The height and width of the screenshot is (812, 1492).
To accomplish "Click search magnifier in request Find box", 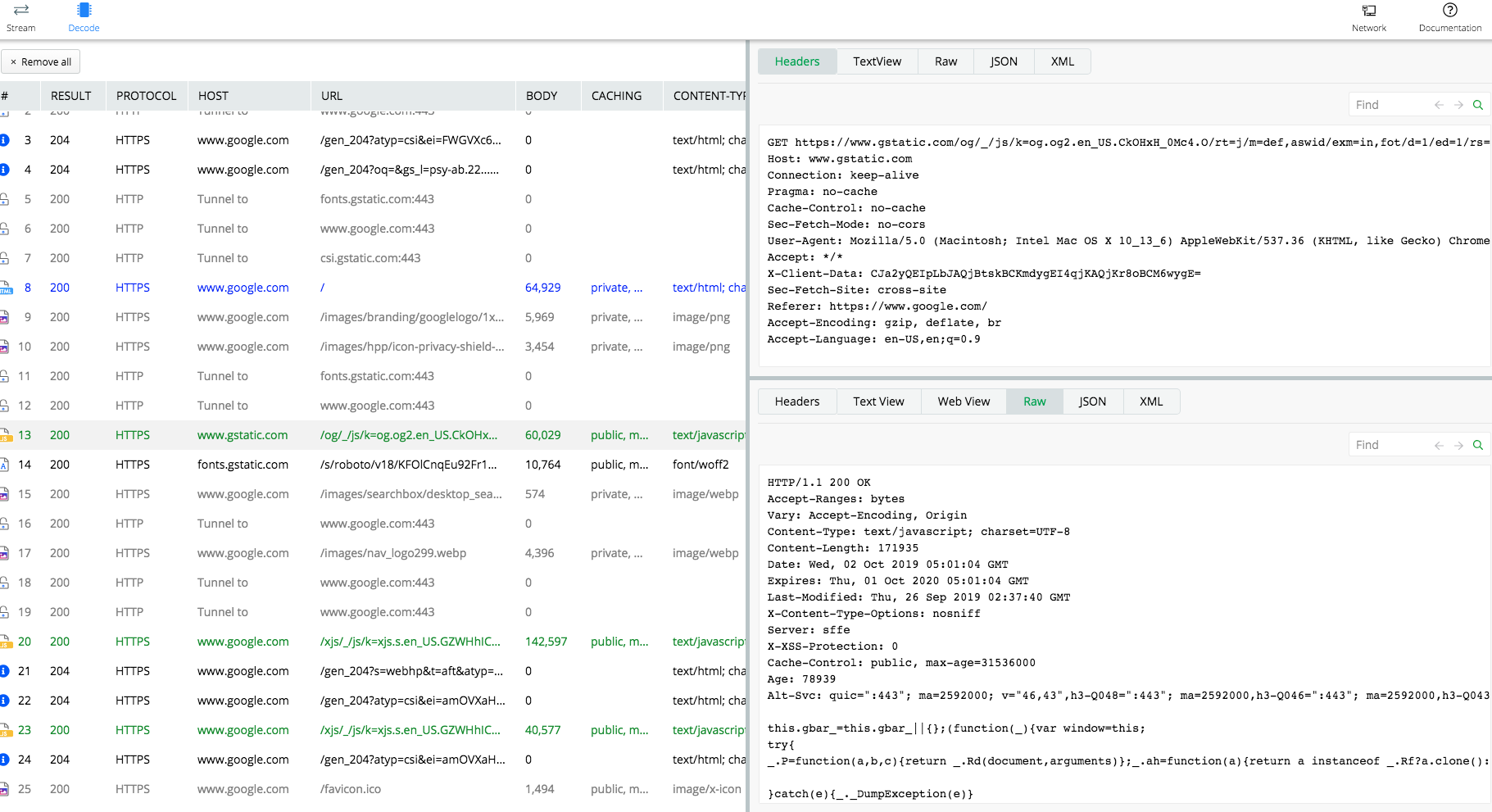I will [1478, 105].
